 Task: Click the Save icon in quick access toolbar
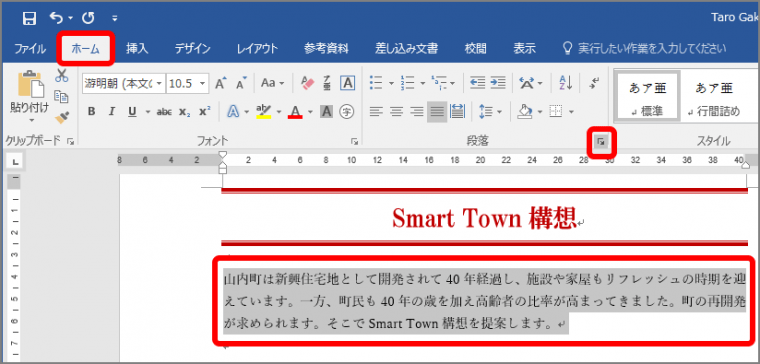tap(29, 18)
